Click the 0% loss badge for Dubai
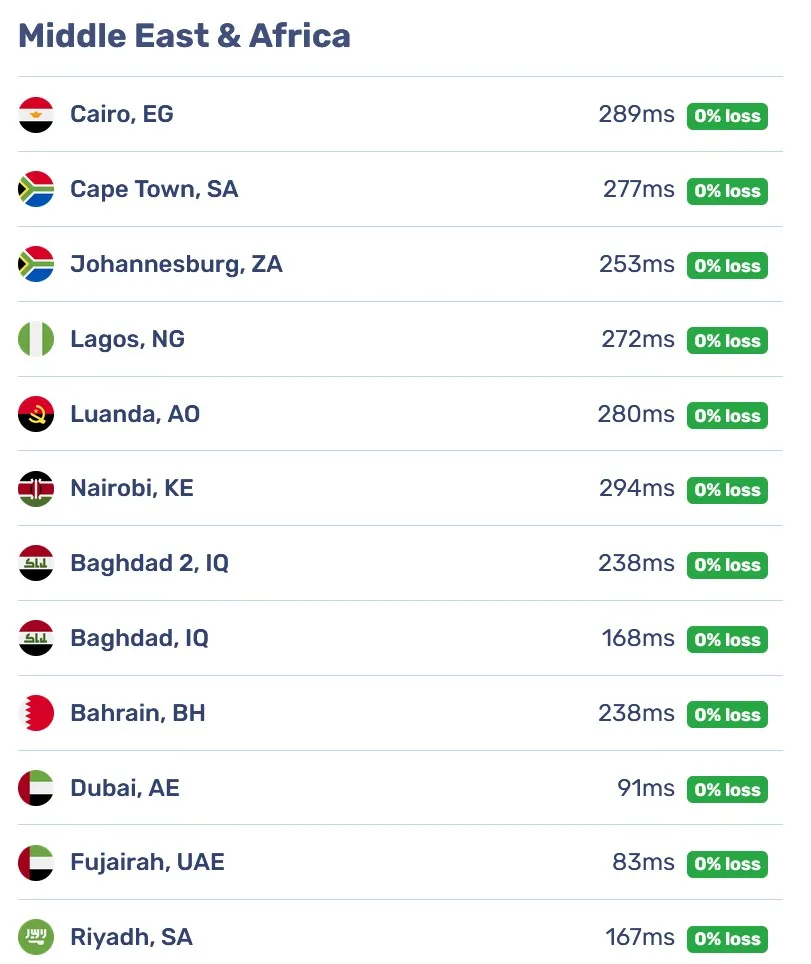The width and height of the screenshot is (811, 964). (727, 789)
